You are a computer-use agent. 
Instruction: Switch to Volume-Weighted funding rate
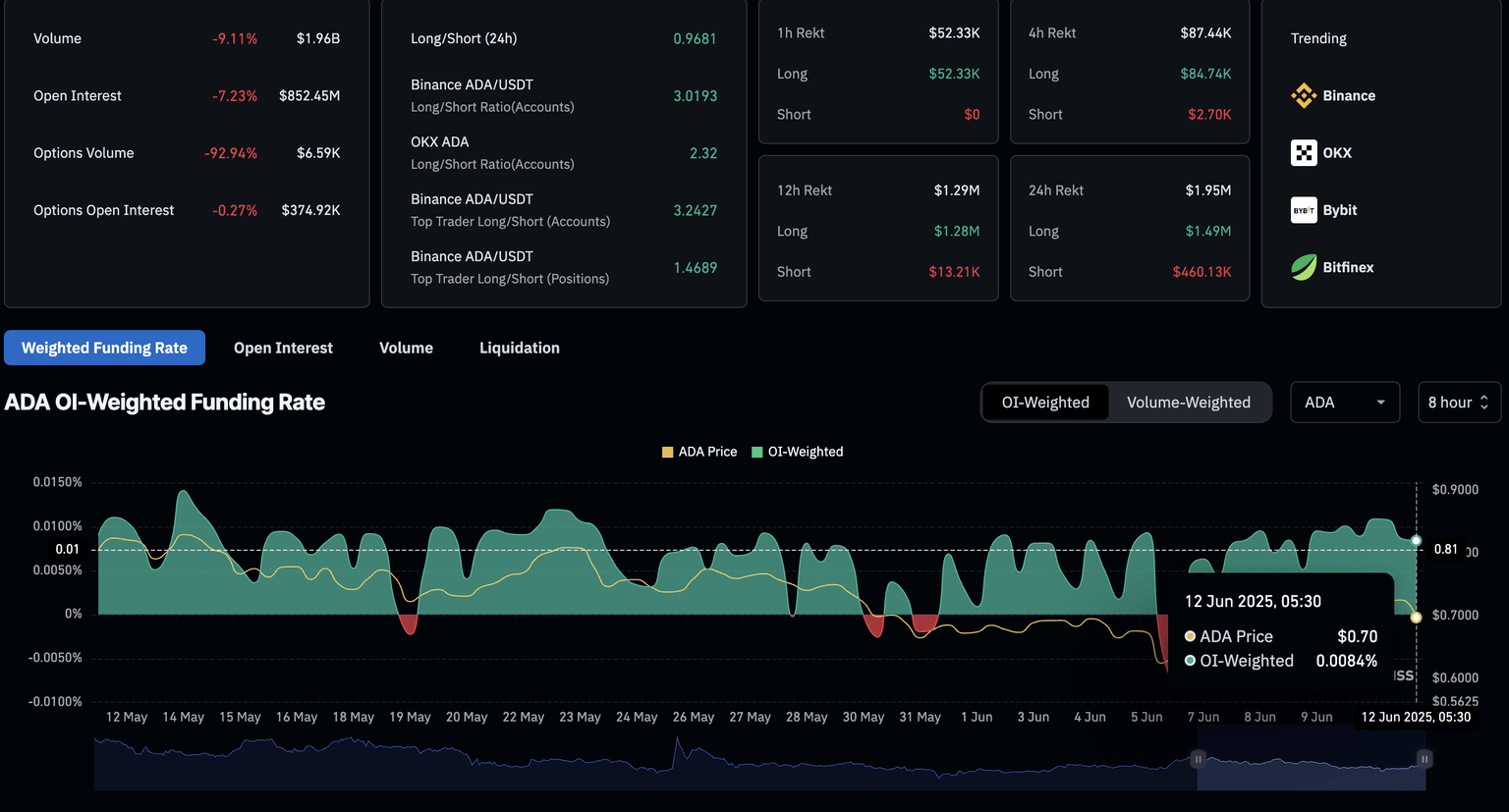(x=1188, y=403)
